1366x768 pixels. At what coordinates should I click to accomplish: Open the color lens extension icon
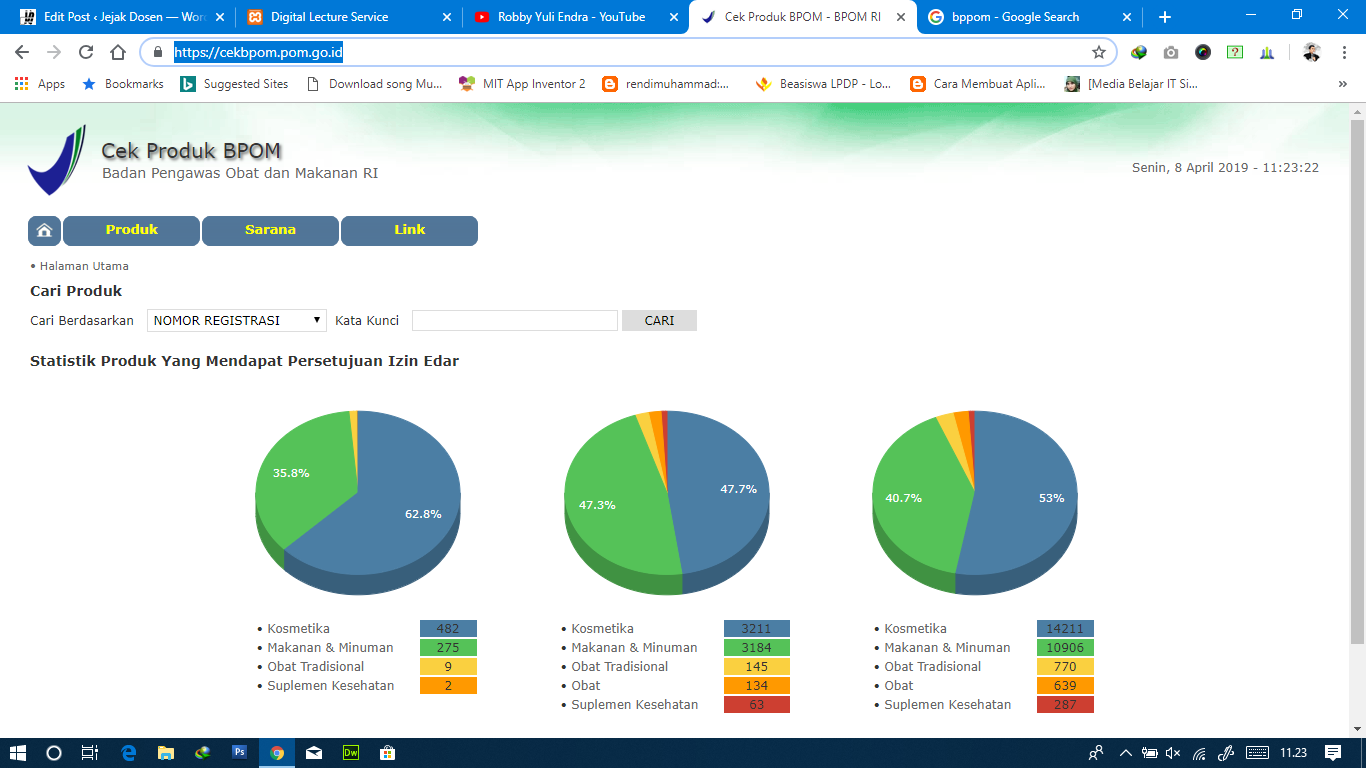click(1203, 52)
